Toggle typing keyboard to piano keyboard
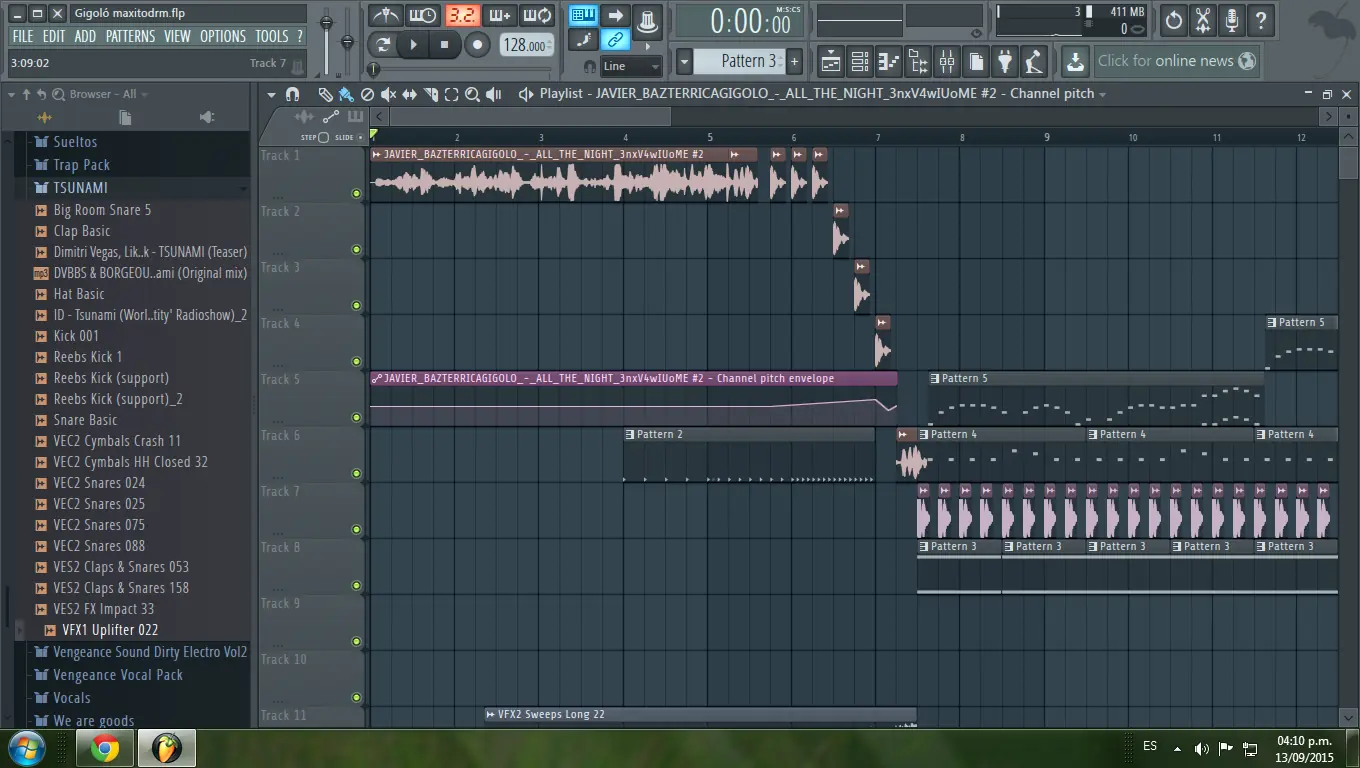The width and height of the screenshot is (1360, 768). point(583,15)
